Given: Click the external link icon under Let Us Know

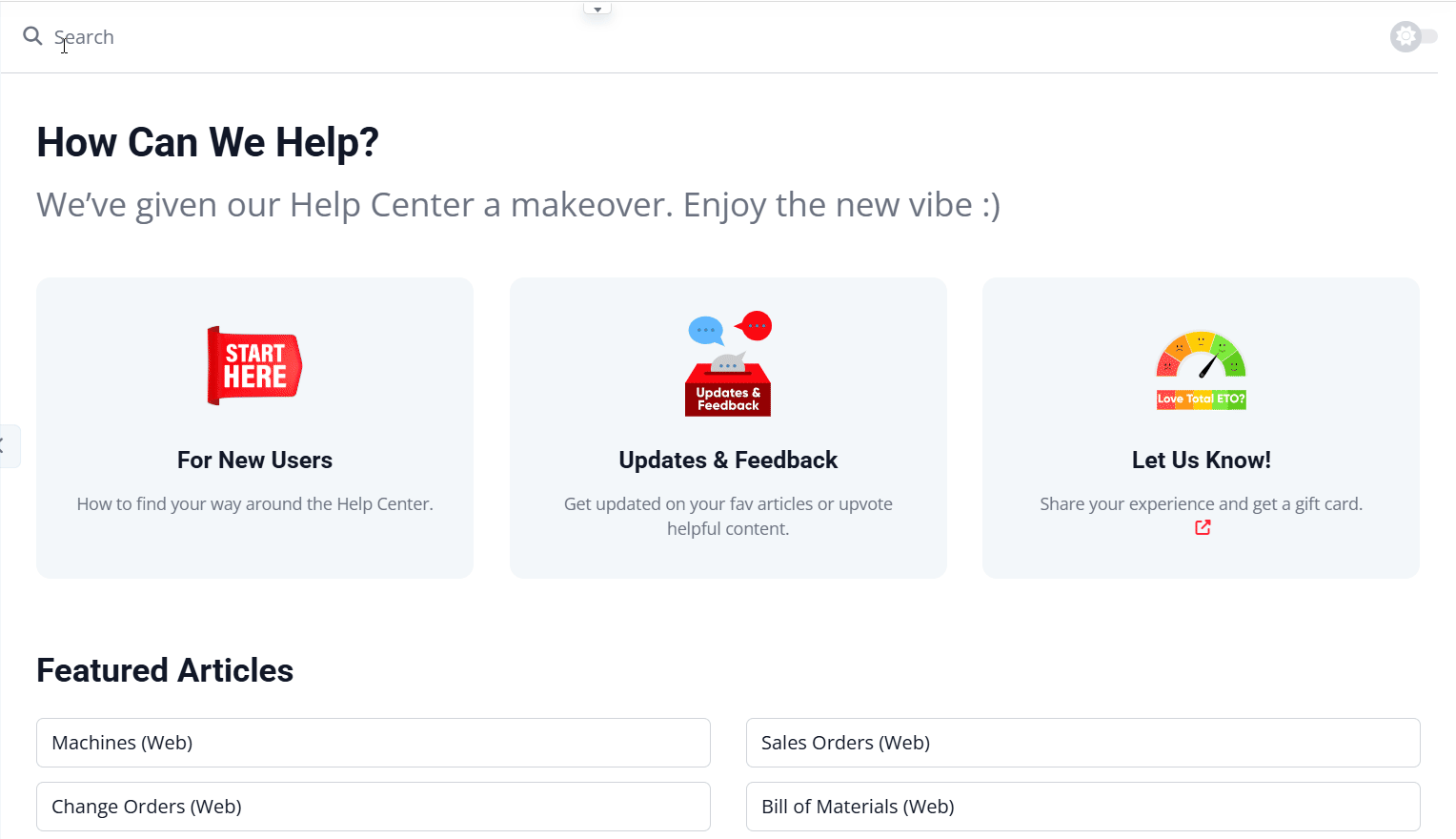Looking at the screenshot, I should click(x=1201, y=527).
